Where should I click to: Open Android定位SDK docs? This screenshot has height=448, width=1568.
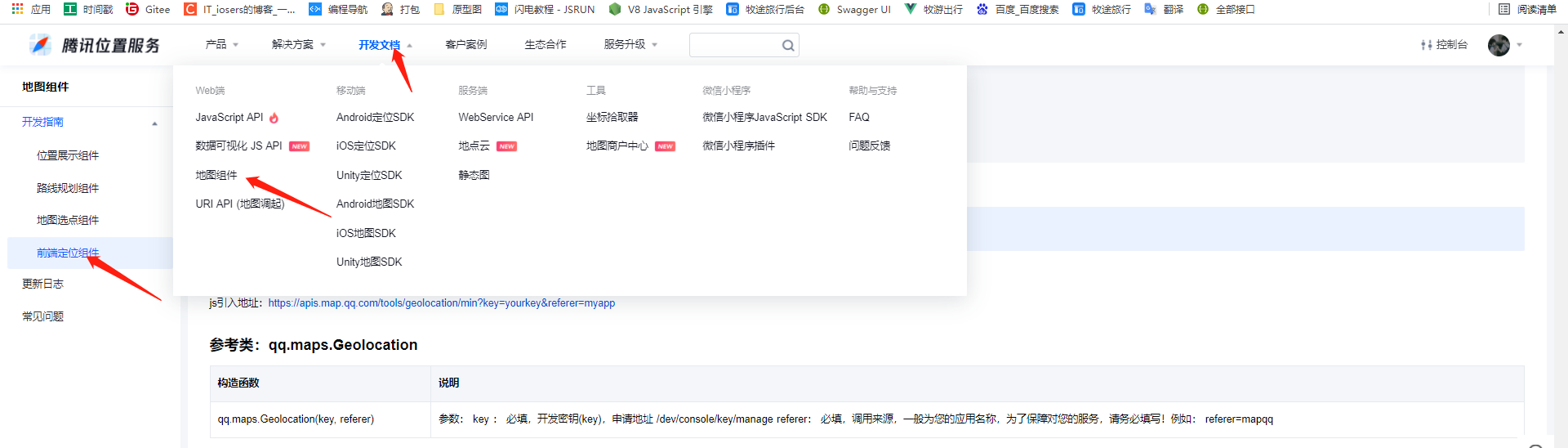point(375,118)
